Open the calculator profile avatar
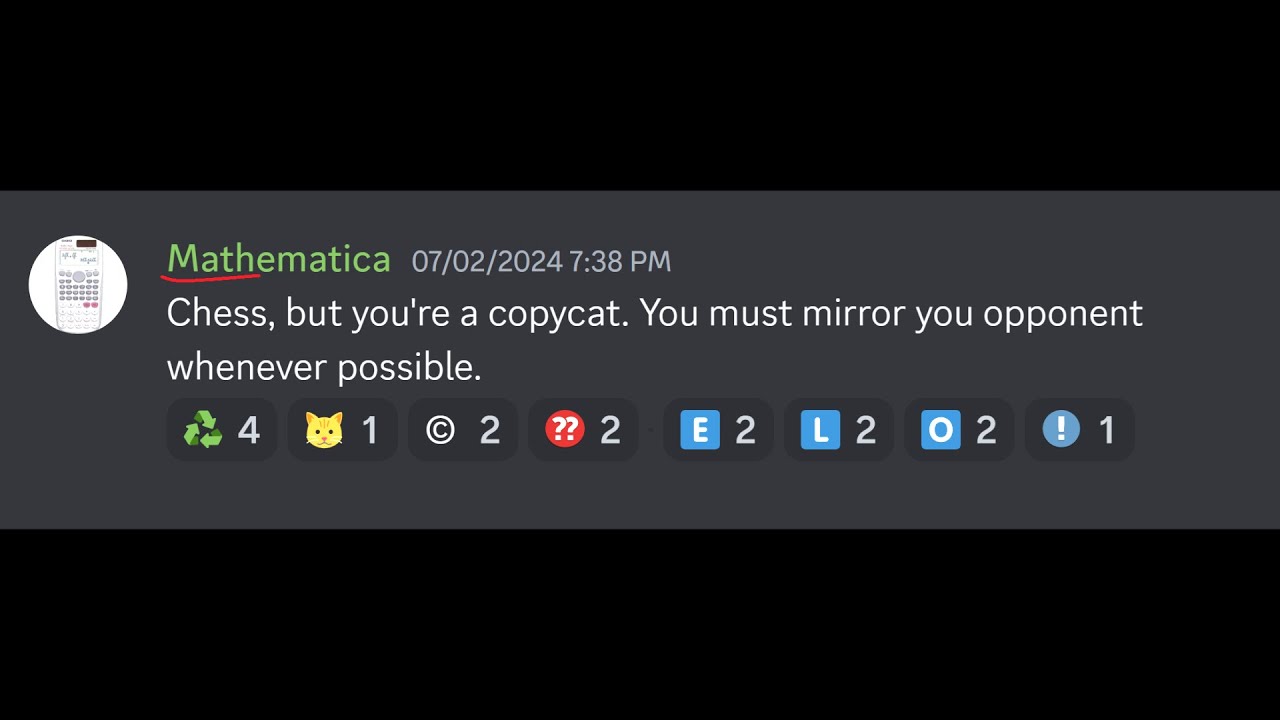This screenshot has height=720, width=1280. [78, 285]
